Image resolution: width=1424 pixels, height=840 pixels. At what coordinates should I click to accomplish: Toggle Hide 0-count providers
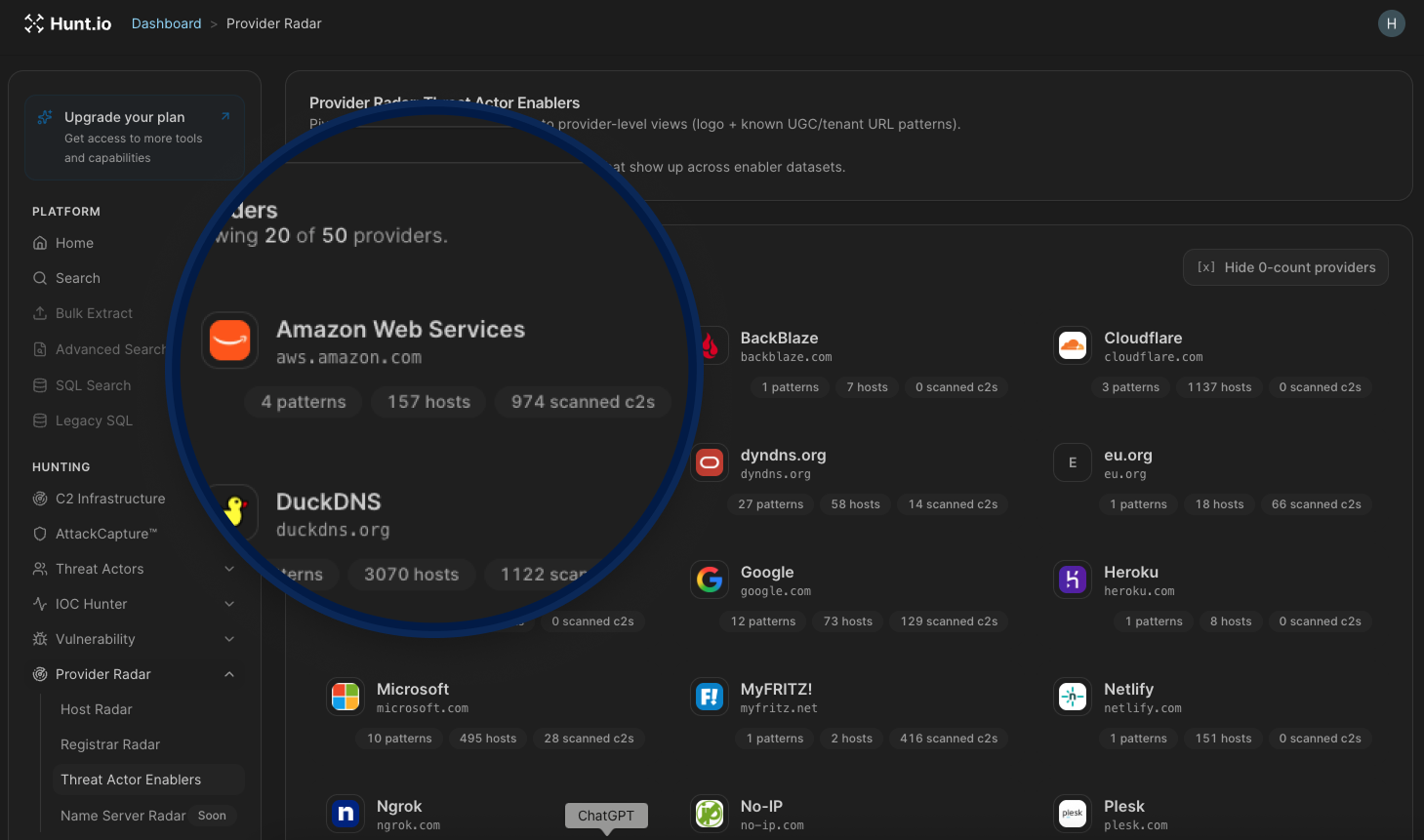point(1285,267)
